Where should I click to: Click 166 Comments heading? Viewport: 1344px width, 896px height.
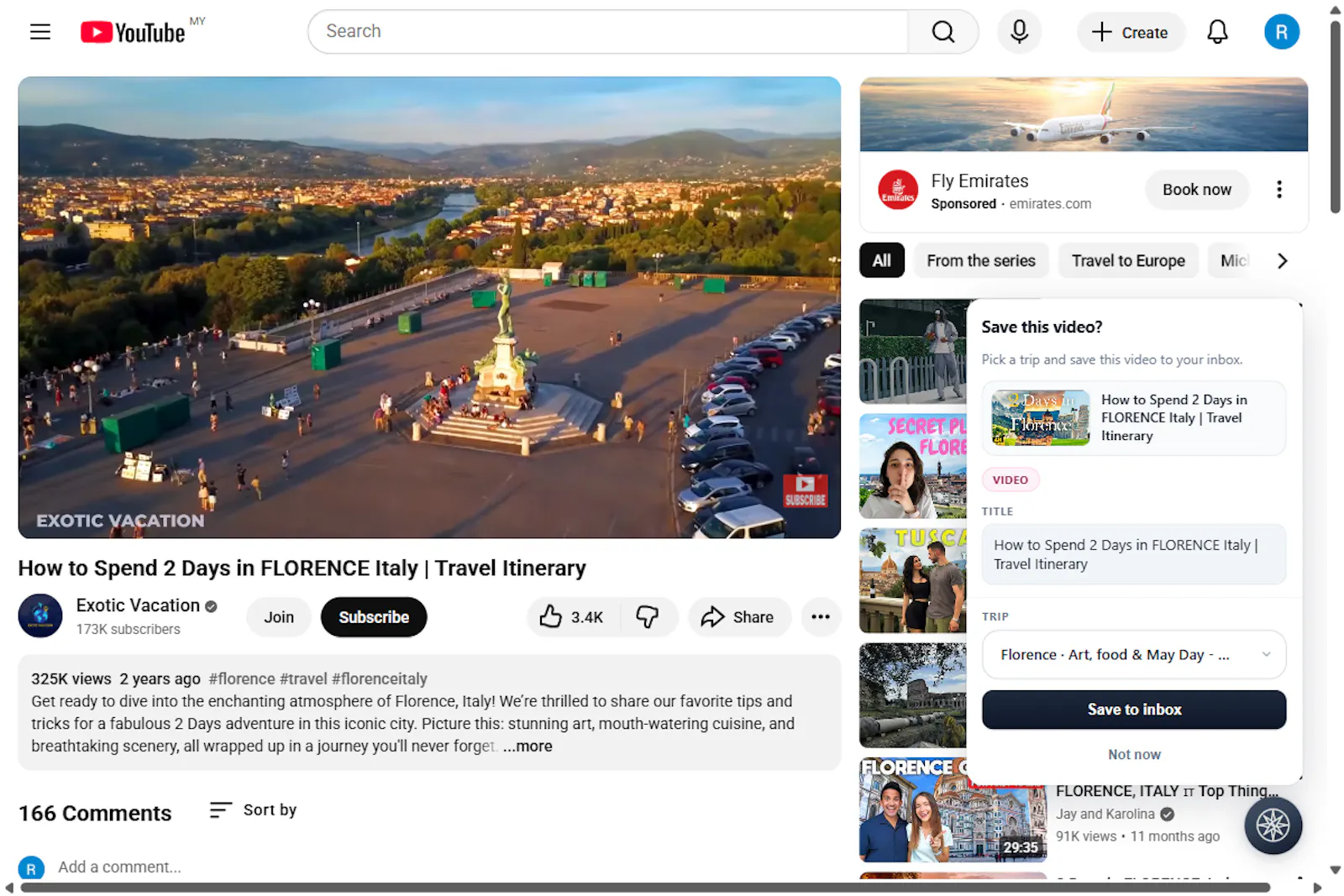tap(95, 814)
